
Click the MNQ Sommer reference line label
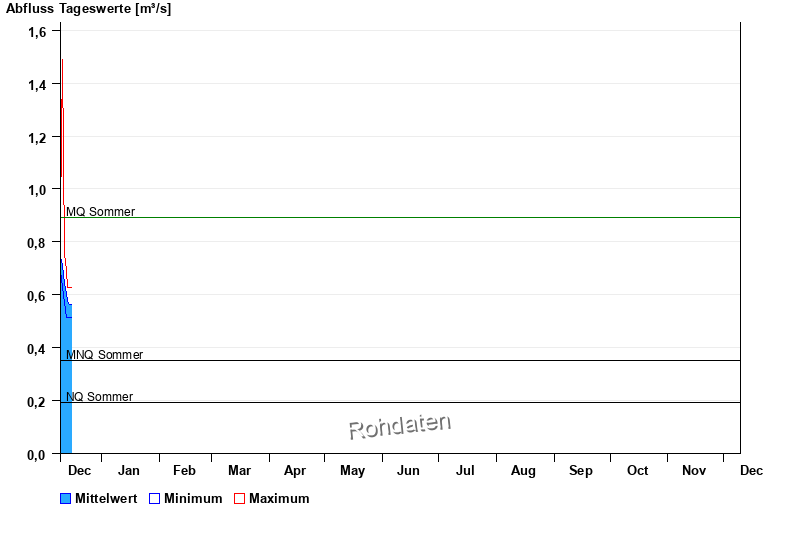click(x=104, y=355)
